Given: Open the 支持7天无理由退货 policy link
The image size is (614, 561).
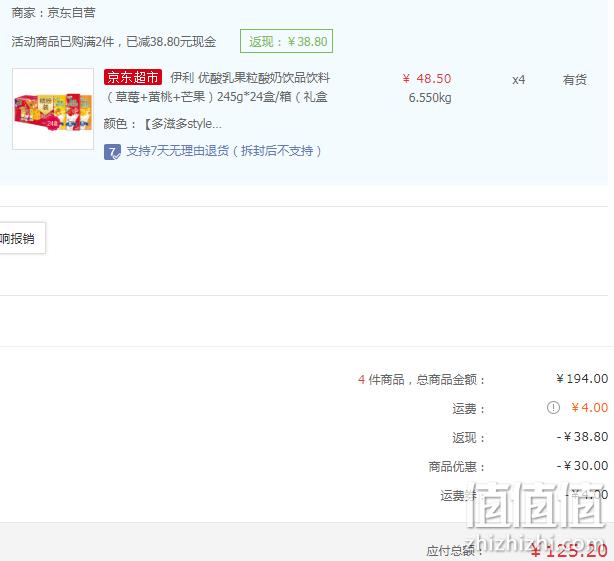Looking at the screenshot, I should [x=224, y=151].
